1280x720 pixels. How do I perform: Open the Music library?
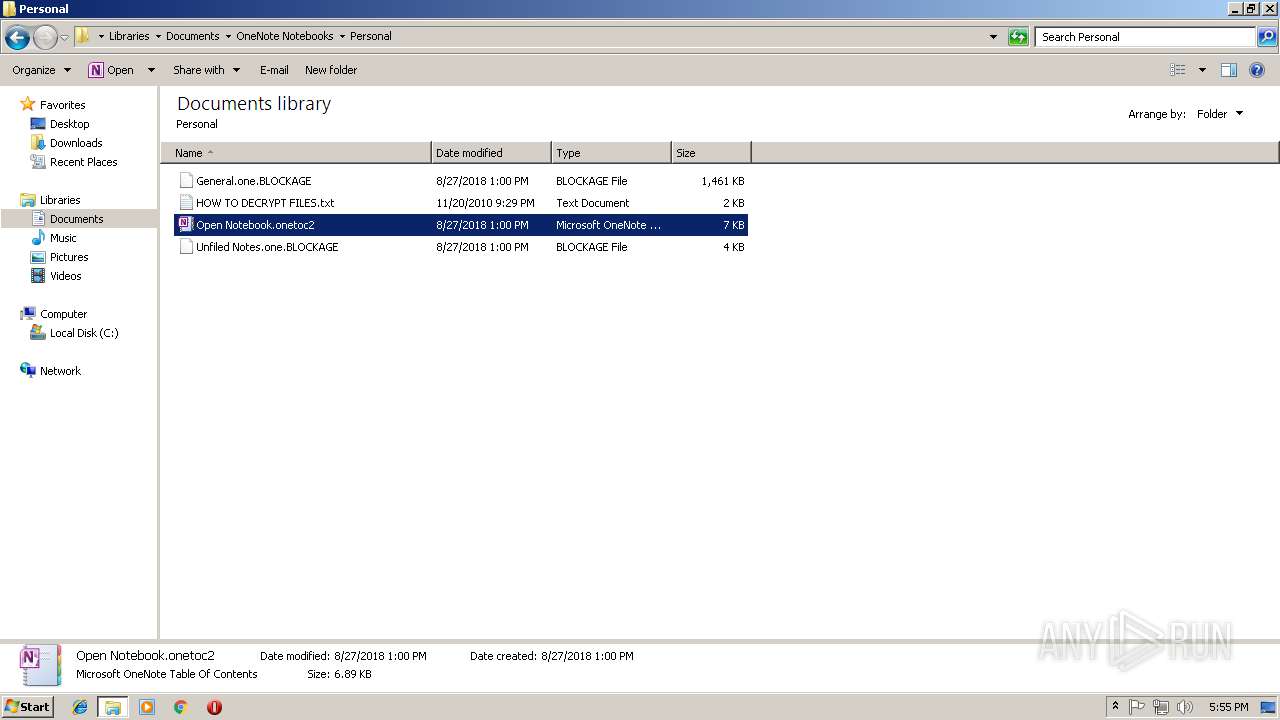coord(63,238)
